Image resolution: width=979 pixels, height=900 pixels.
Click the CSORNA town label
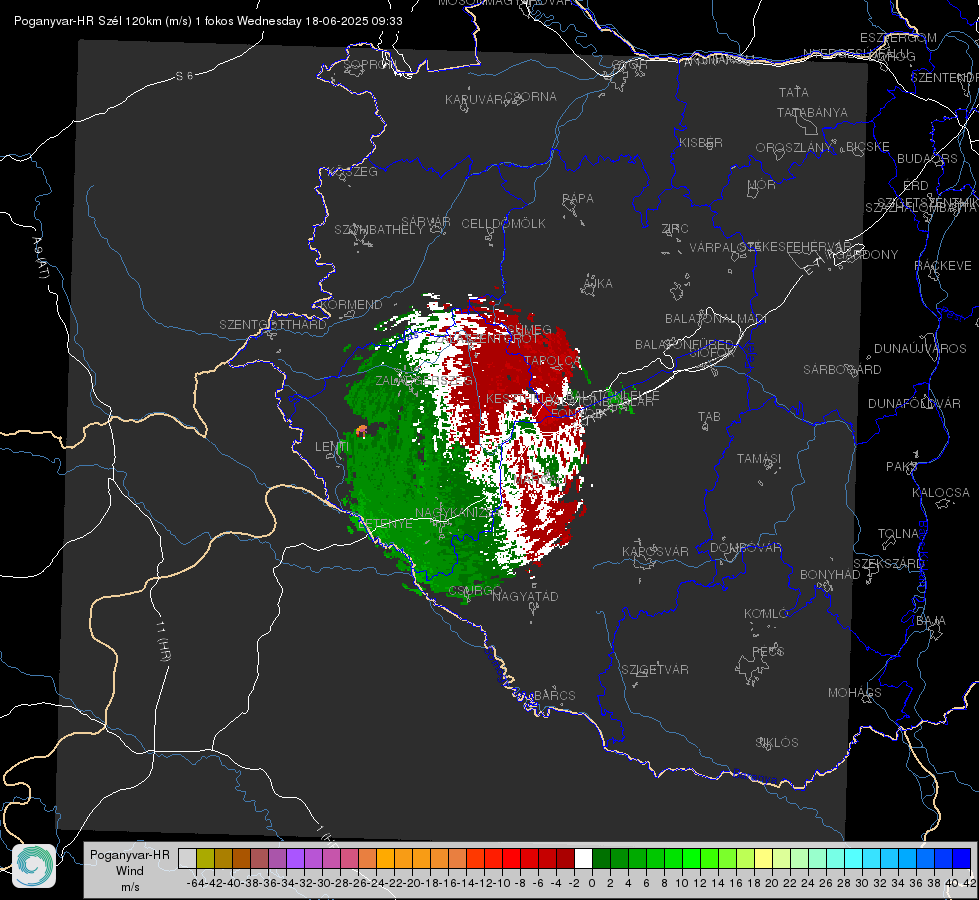pyautogui.click(x=531, y=97)
